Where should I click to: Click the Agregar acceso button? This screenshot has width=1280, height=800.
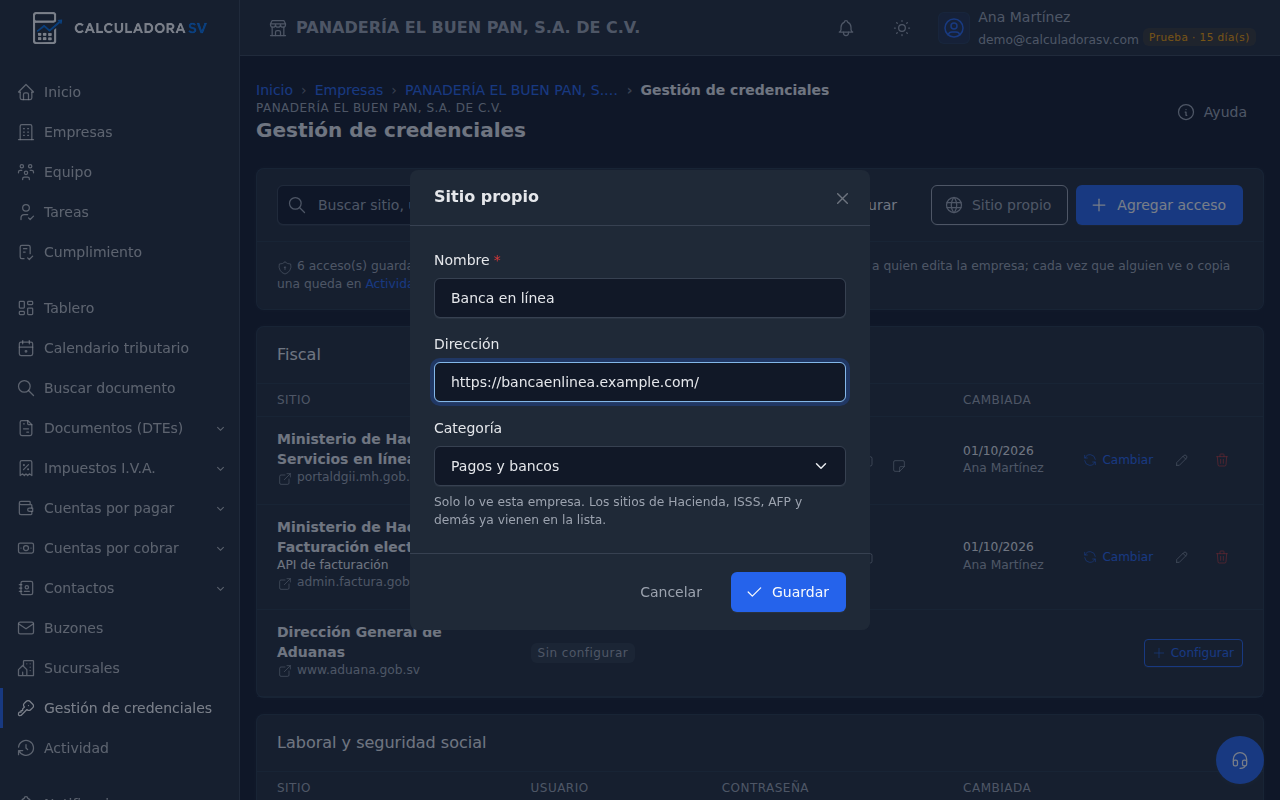1159,205
